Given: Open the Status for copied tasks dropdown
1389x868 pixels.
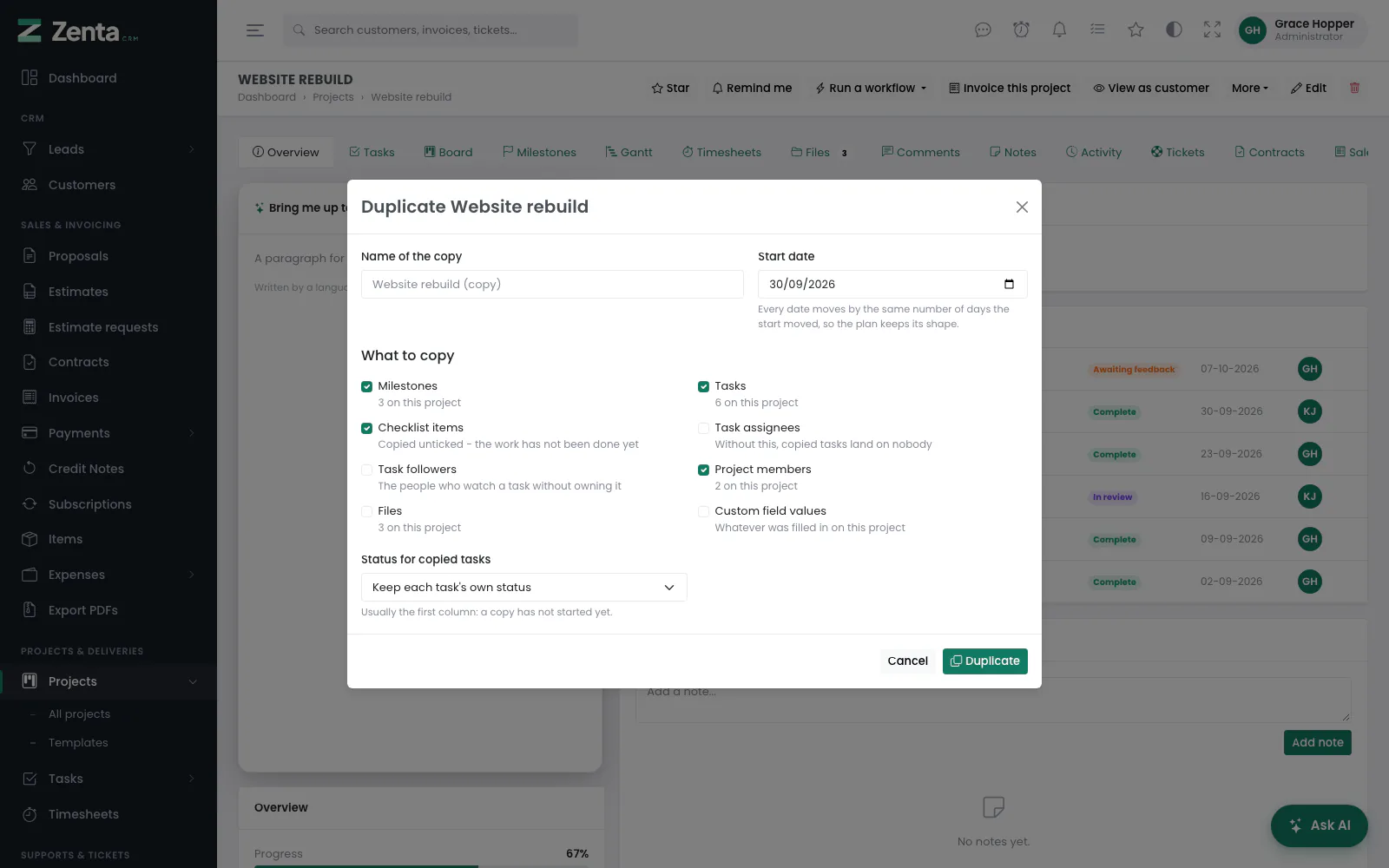Looking at the screenshot, I should (523, 588).
